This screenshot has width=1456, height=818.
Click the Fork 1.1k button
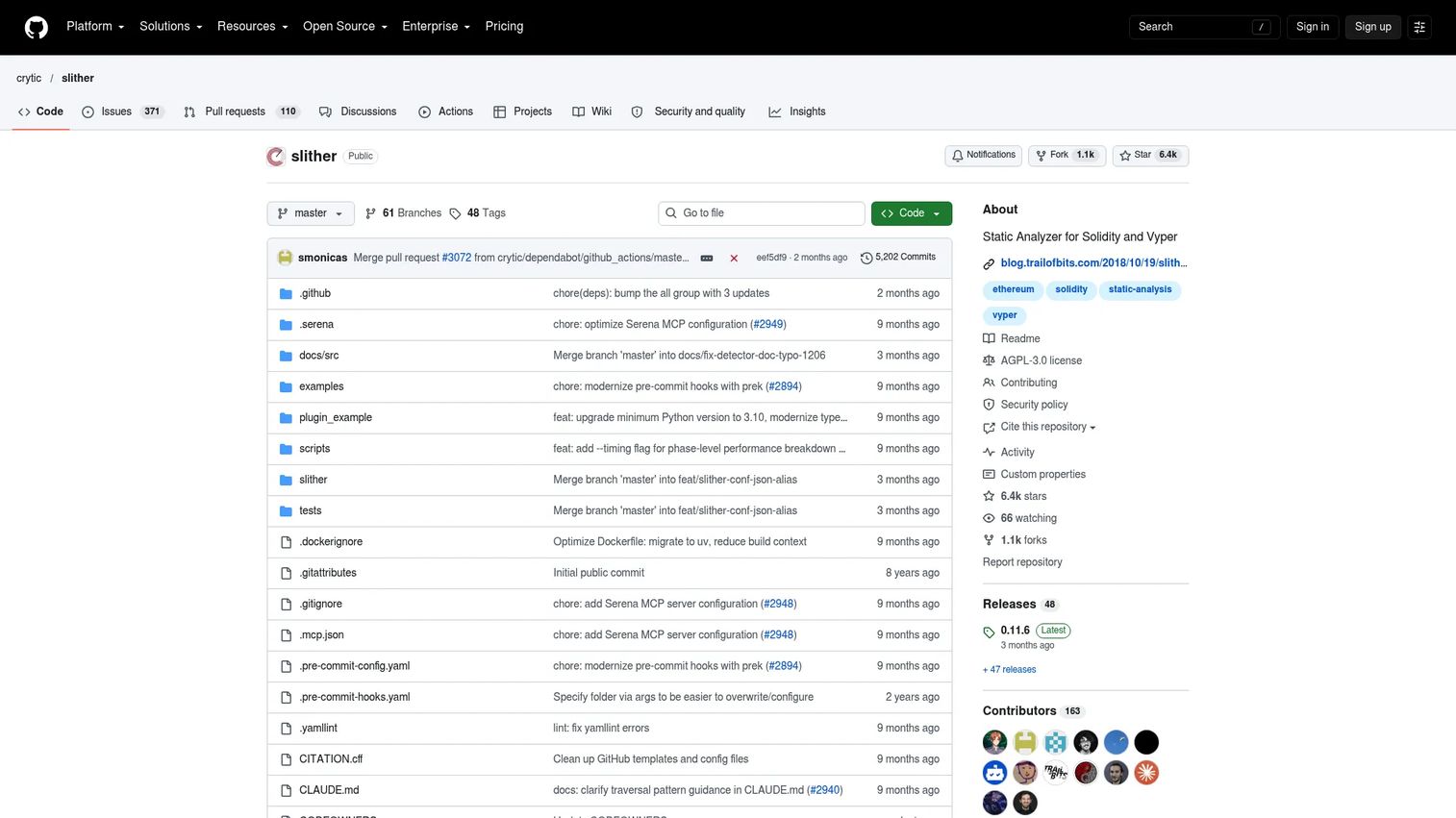click(1067, 156)
